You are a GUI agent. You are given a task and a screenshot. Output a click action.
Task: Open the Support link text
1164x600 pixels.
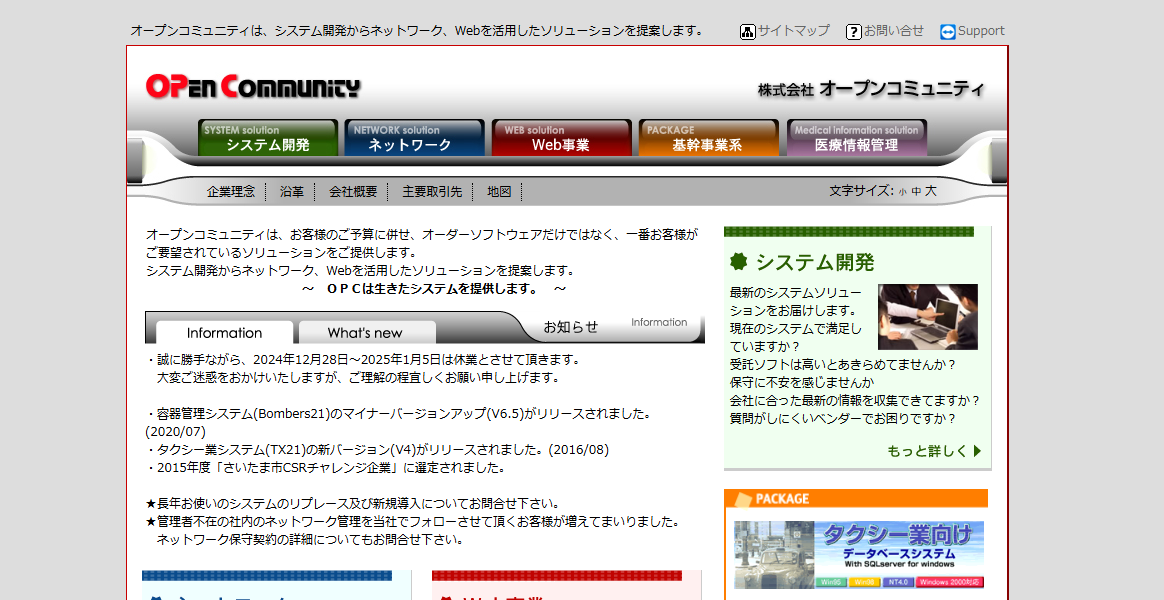981,30
